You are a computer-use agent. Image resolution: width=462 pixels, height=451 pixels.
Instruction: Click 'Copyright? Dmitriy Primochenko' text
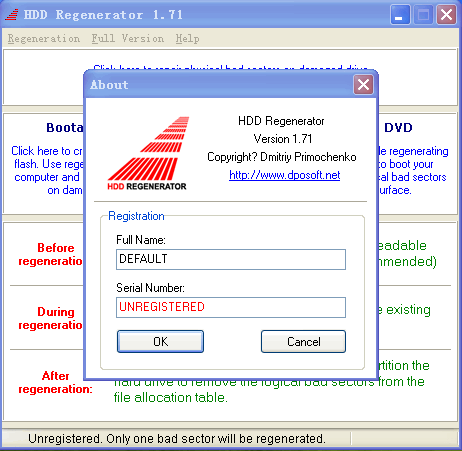pyautogui.click(x=282, y=157)
